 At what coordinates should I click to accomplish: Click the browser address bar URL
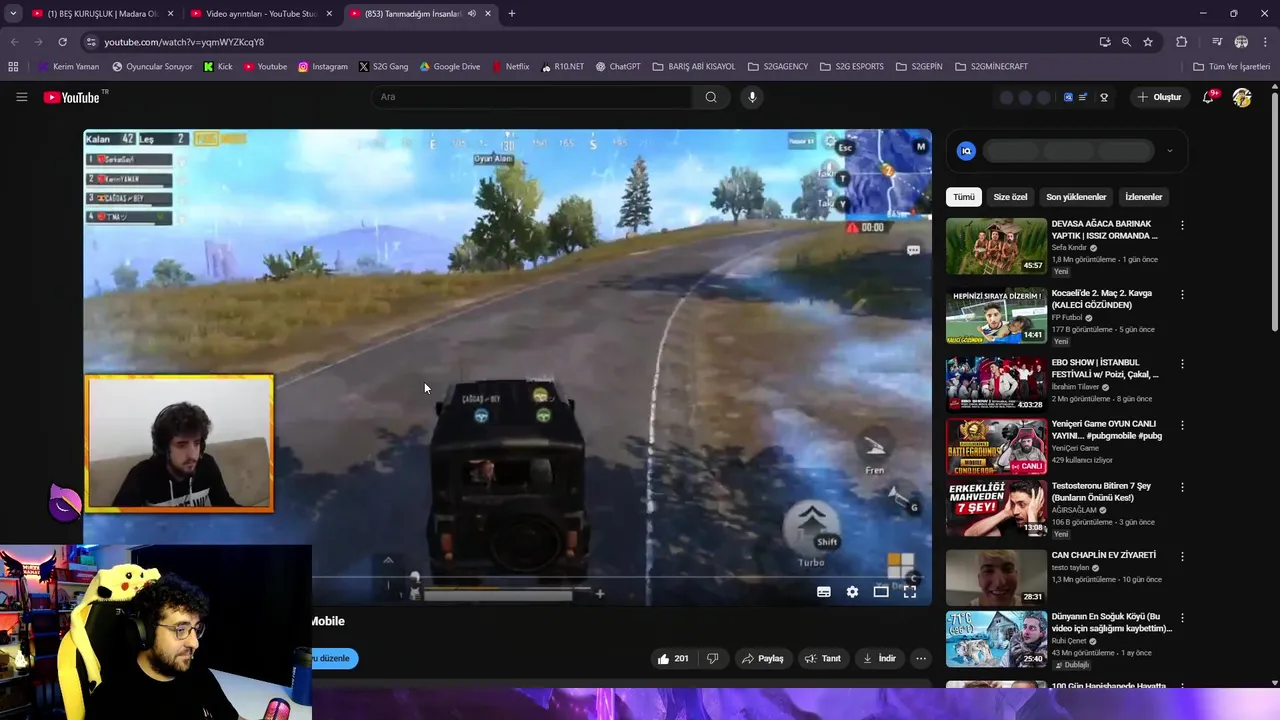(x=184, y=42)
